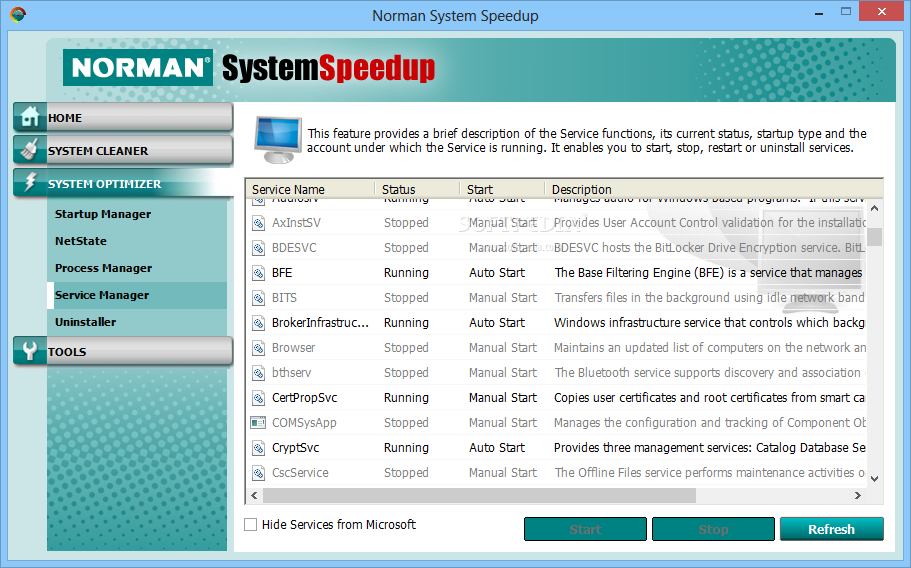Open Startup Manager
Screen dimensions: 911x568
pos(103,214)
